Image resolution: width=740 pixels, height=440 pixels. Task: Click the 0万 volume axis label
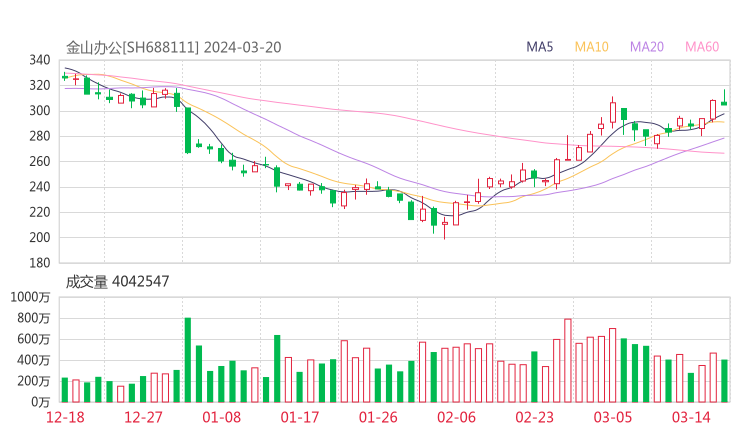(41, 402)
